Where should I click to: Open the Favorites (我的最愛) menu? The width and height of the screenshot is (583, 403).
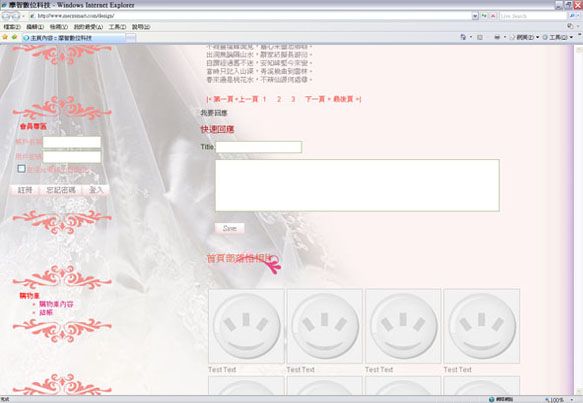[88, 27]
